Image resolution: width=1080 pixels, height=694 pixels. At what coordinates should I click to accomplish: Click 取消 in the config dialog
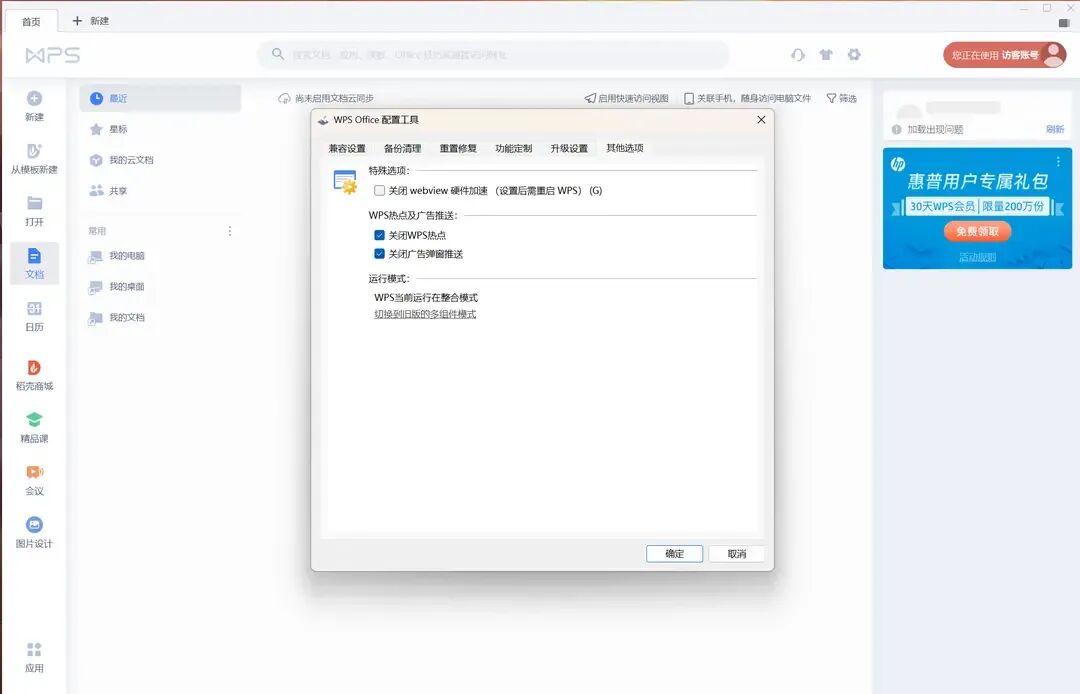(736, 554)
